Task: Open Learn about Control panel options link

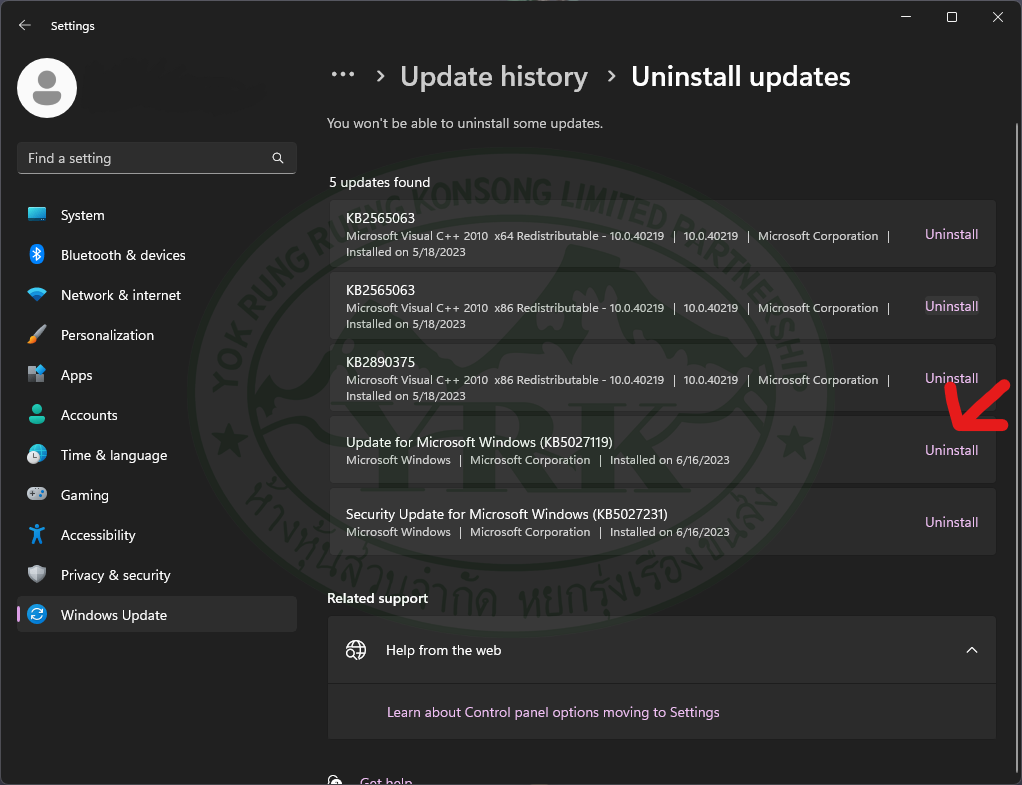Action: 553,712
